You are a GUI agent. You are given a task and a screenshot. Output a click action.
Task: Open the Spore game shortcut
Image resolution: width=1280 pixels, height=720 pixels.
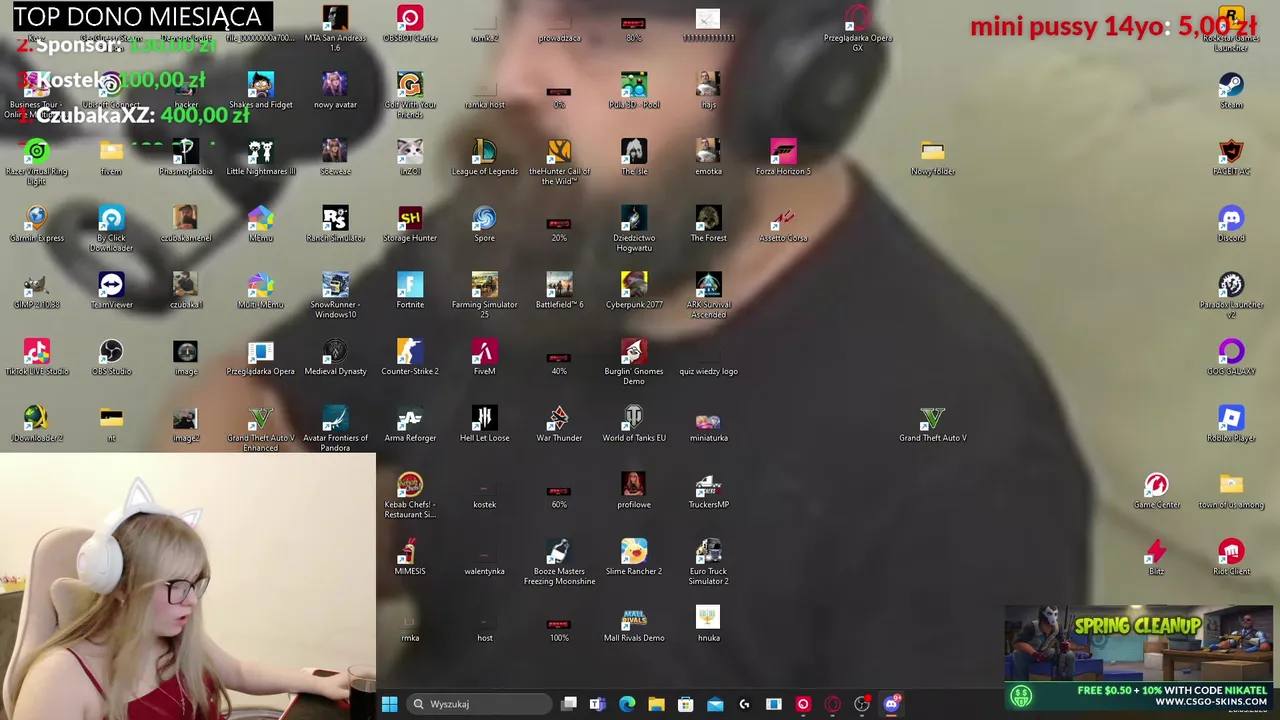484,218
